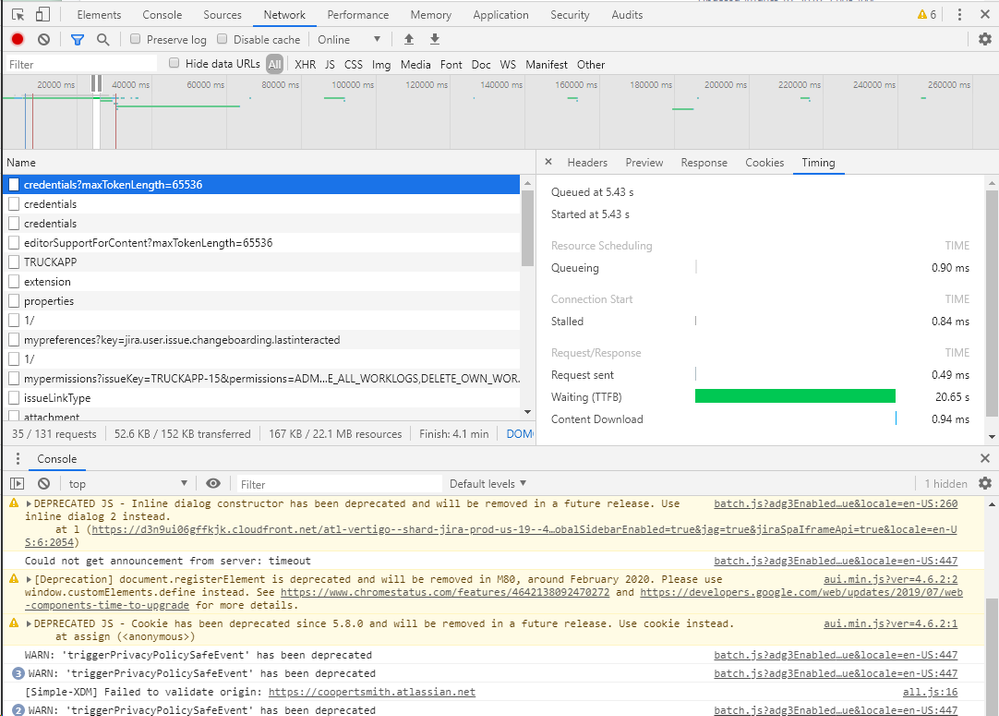999x716 pixels.
Task: Open the Online throttling dropdown
Action: [349, 39]
